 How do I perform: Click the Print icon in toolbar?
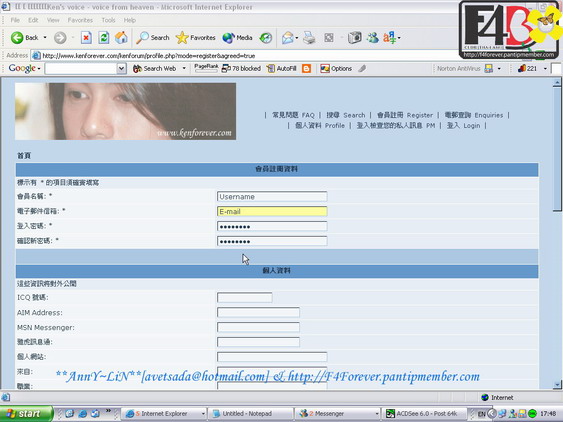tap(309, 38)
